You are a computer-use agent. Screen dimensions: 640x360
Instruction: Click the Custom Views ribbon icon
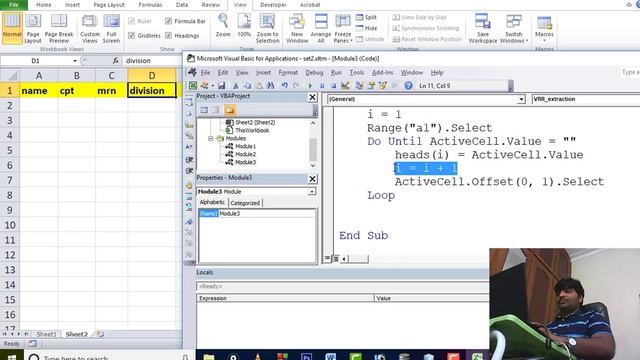(89, 28)
